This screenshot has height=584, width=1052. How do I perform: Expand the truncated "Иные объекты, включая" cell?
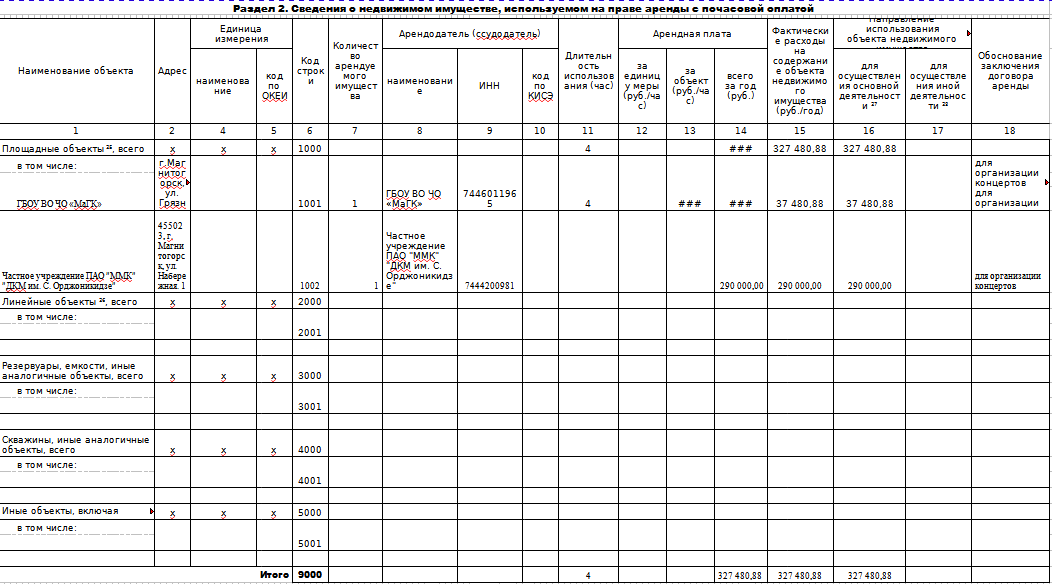pyautogui.click(x=152, y=511)
